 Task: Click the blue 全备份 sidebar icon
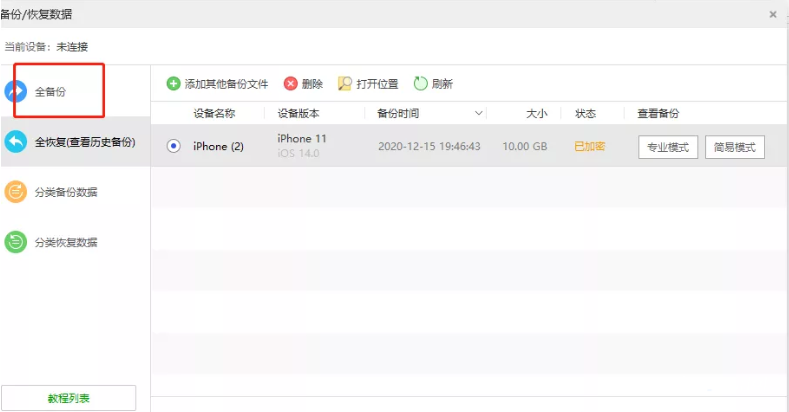[x=16, y=92]
